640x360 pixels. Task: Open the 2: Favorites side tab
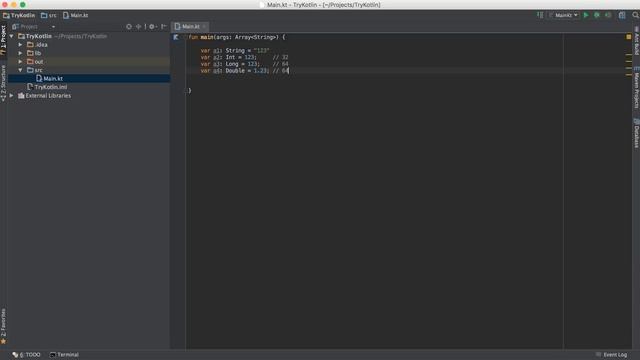pyautogui.click(x=3, y=326)
